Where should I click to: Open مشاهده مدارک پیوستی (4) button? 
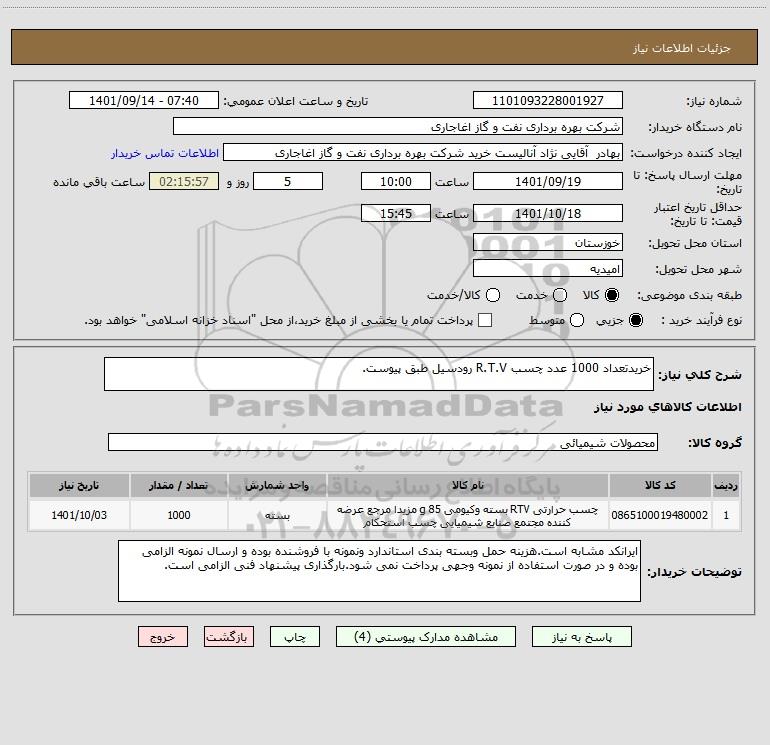click(426, 637)
